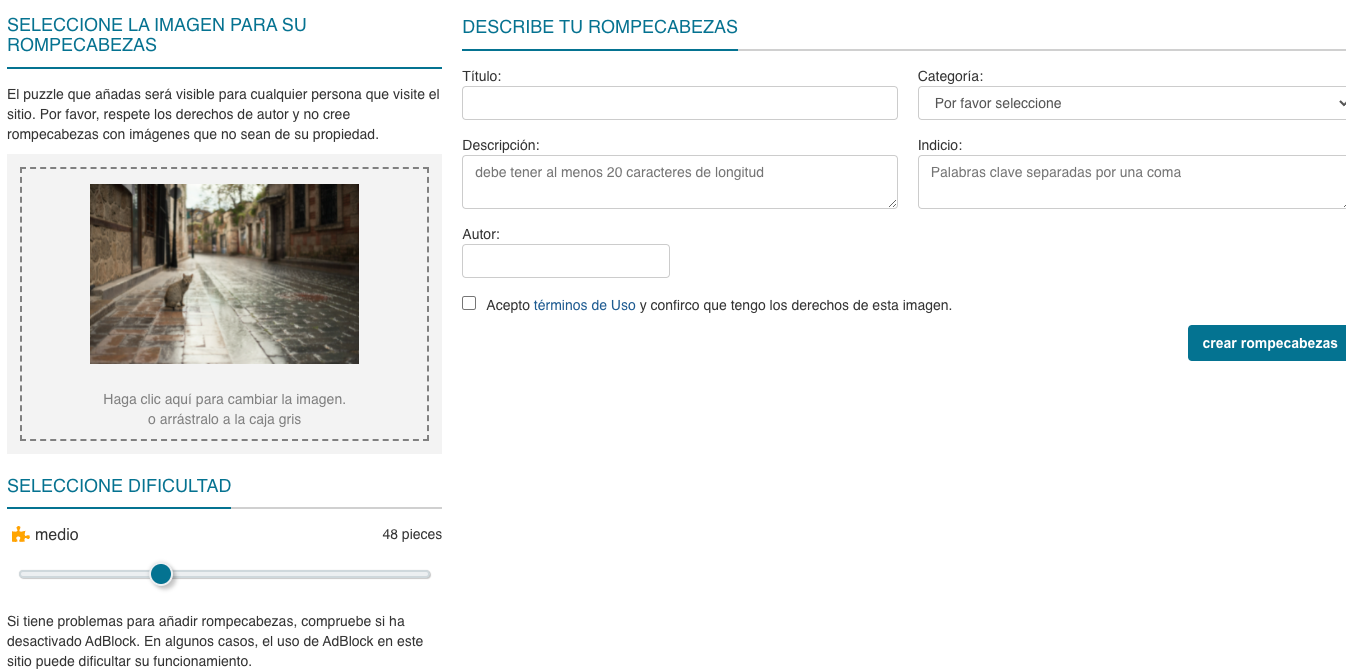This screenshot has height=671, width=1346.
Task: Select the yellow puzzle piece difficulty icon
Action: tap(18, 534)
